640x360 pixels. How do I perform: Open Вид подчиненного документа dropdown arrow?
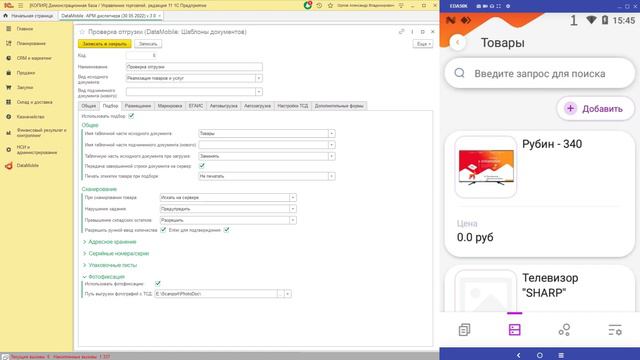coord(258,92)
